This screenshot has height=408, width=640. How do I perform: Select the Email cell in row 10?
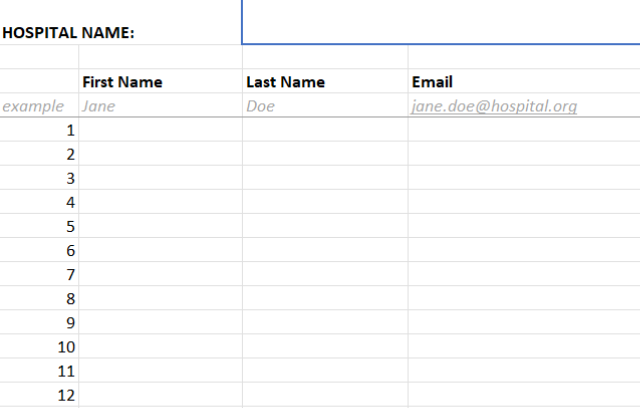pos(524,346)
